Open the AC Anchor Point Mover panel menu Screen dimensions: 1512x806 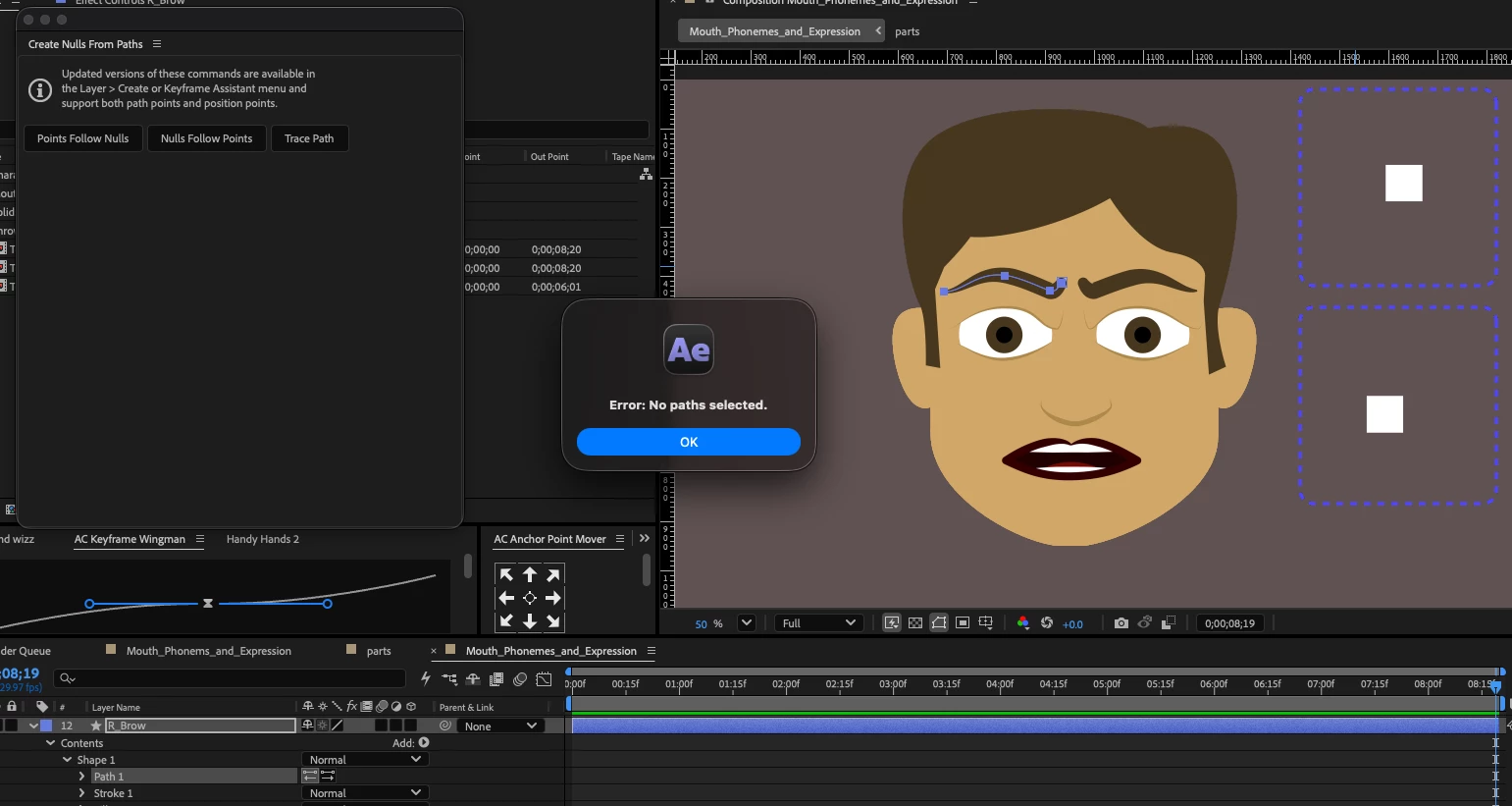click(x=620, y=539)
